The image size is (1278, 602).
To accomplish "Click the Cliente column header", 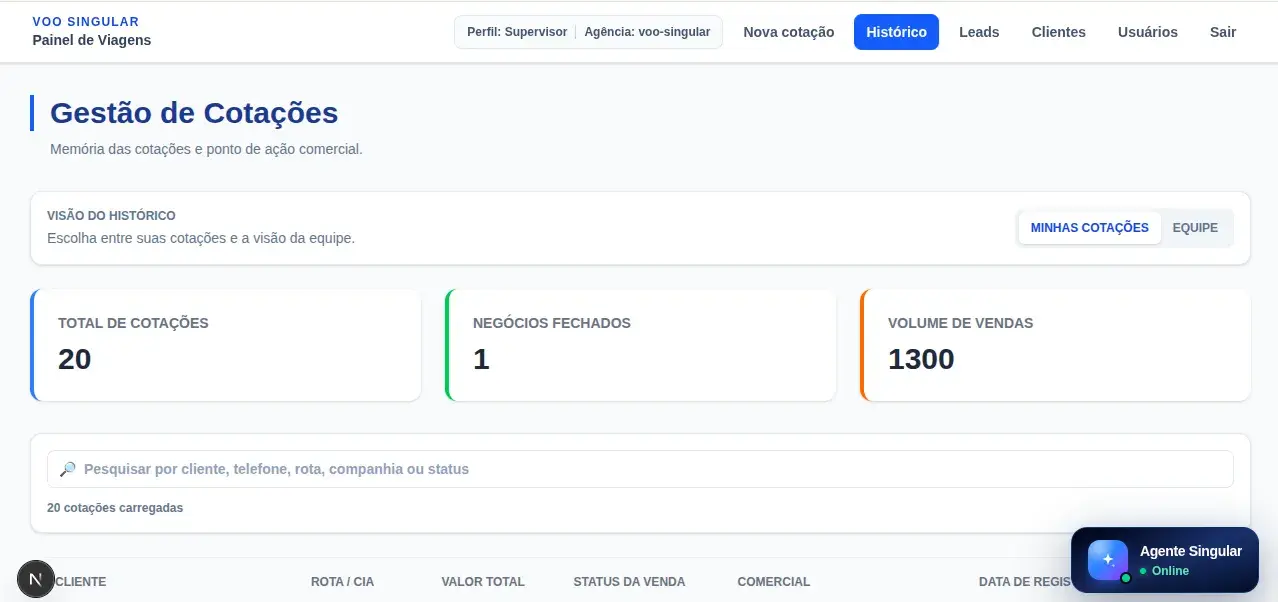I will click(81, 582).
